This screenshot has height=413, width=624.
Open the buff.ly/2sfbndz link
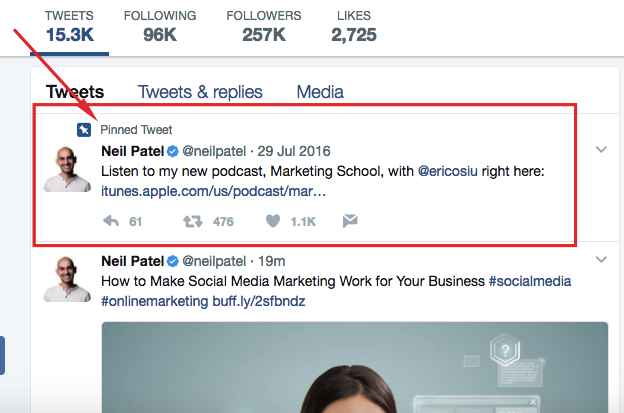tap(259, 301)
